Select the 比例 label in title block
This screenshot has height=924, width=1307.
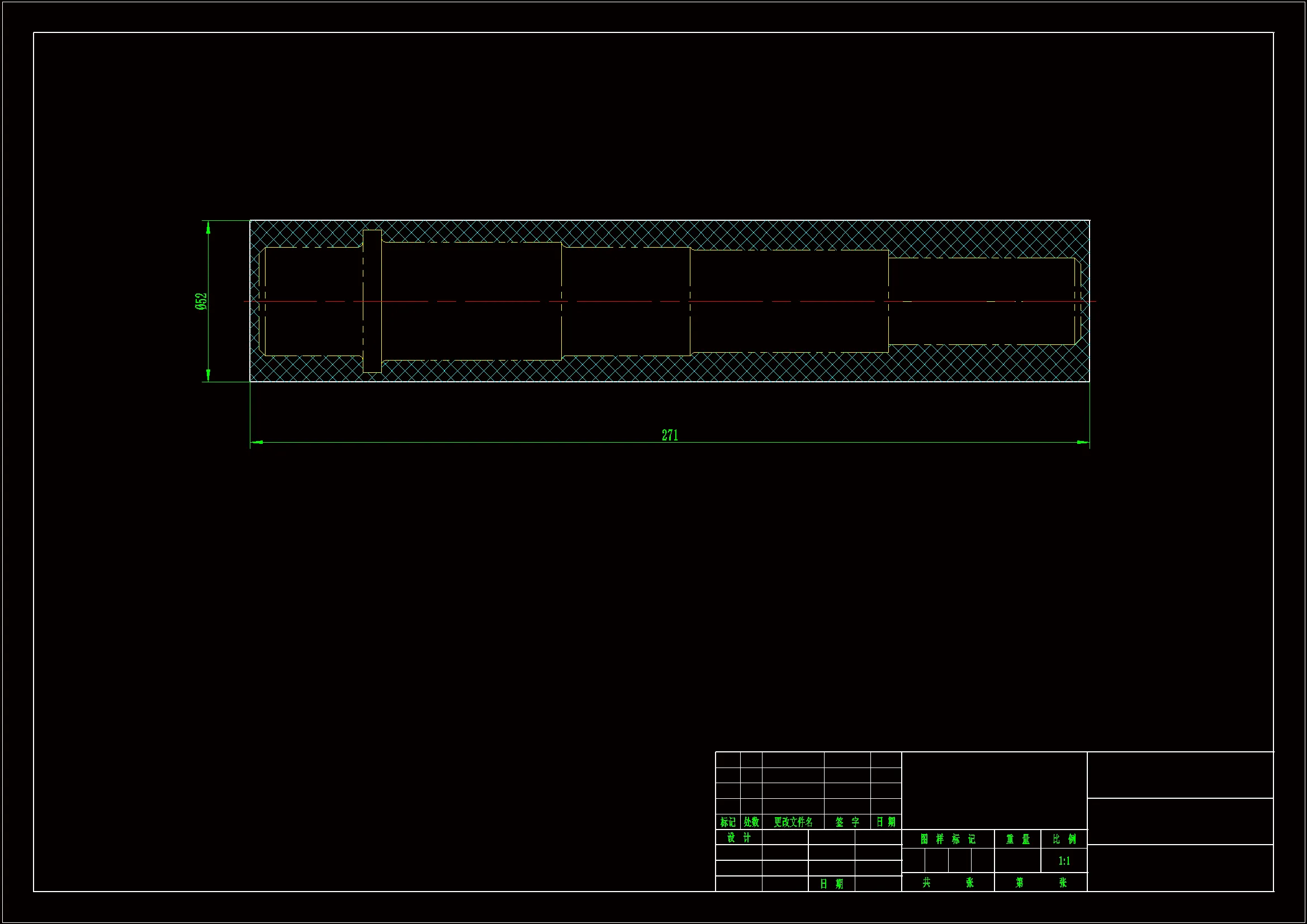1064,838
